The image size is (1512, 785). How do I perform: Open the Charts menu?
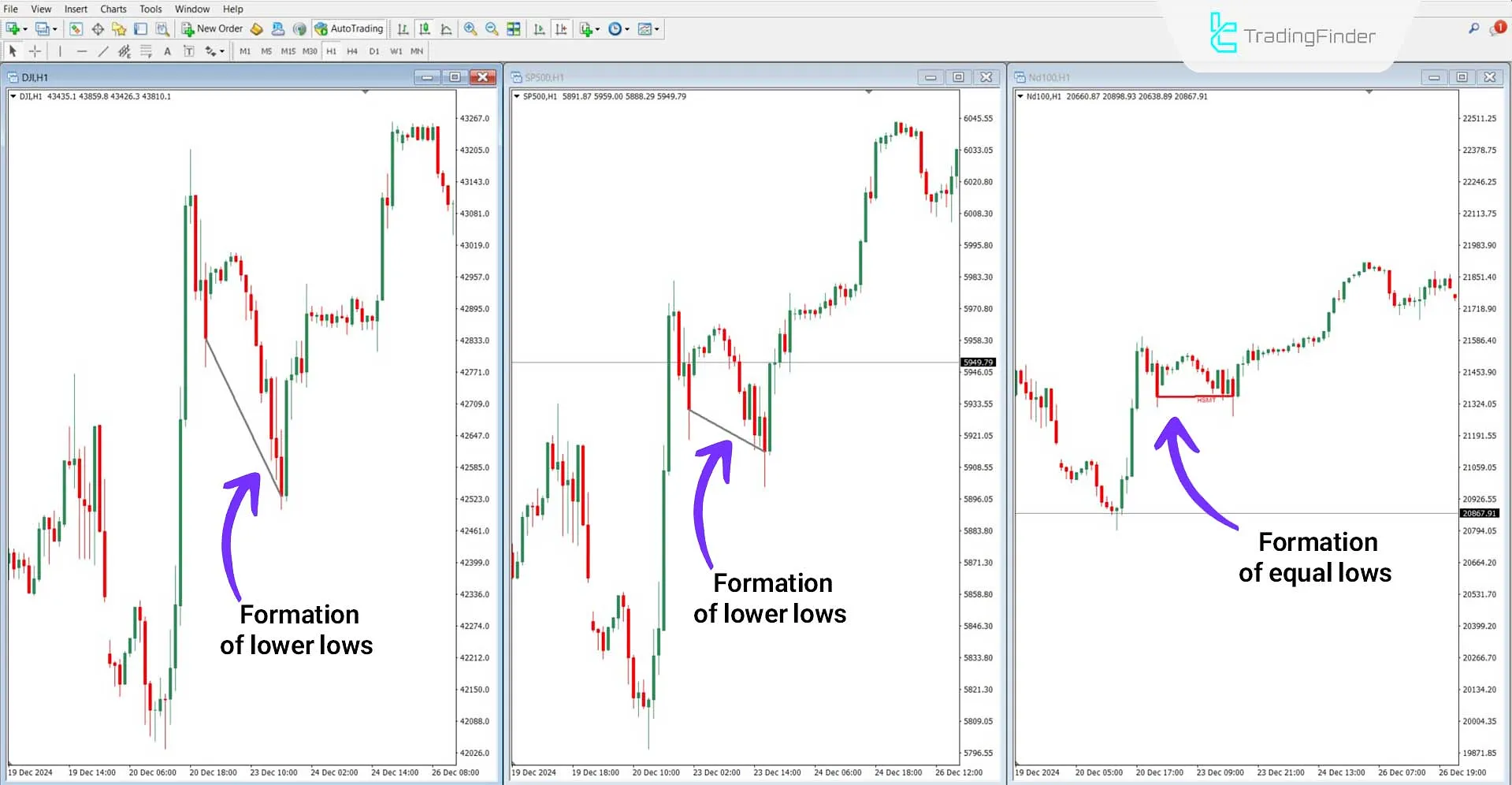(x=113, y=9)
